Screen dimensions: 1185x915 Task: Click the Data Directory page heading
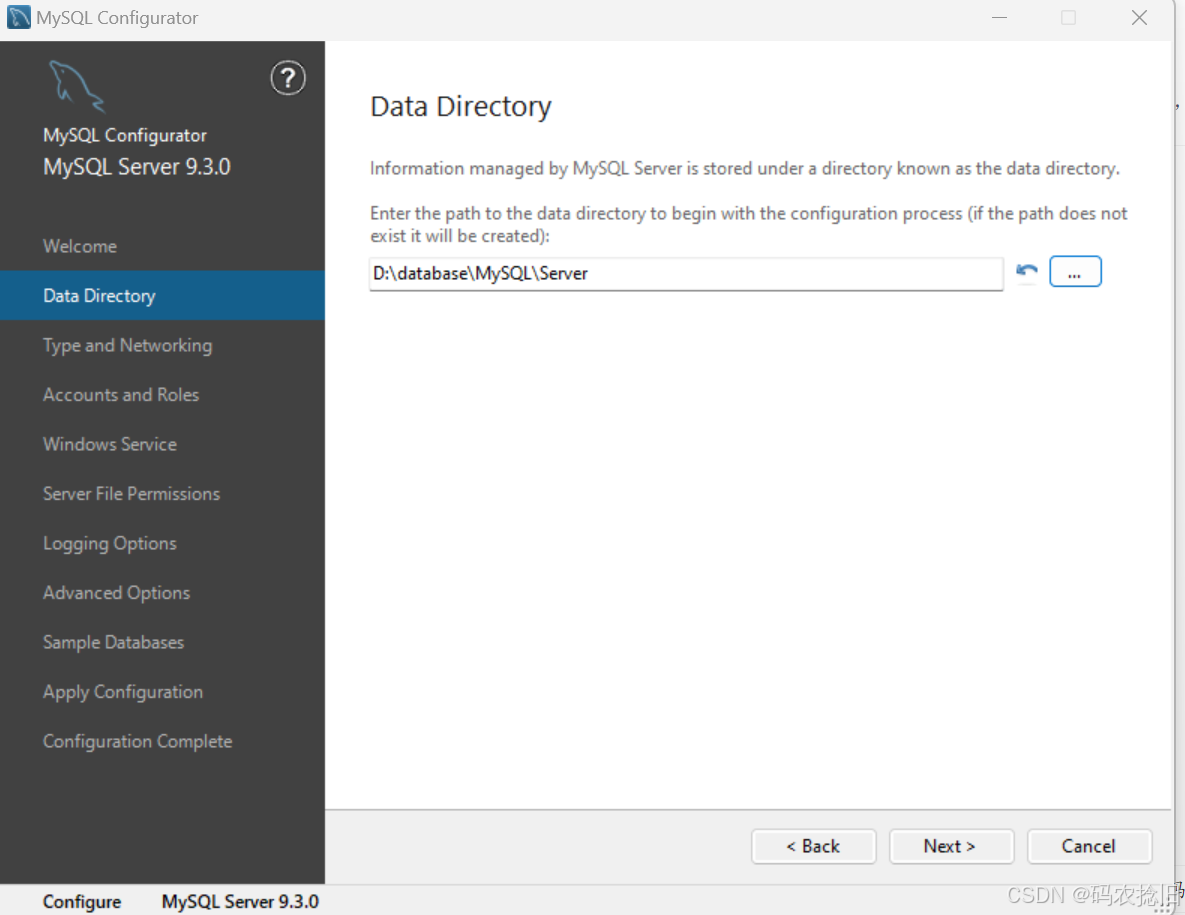pyautogui.click(x=461, y=107)
